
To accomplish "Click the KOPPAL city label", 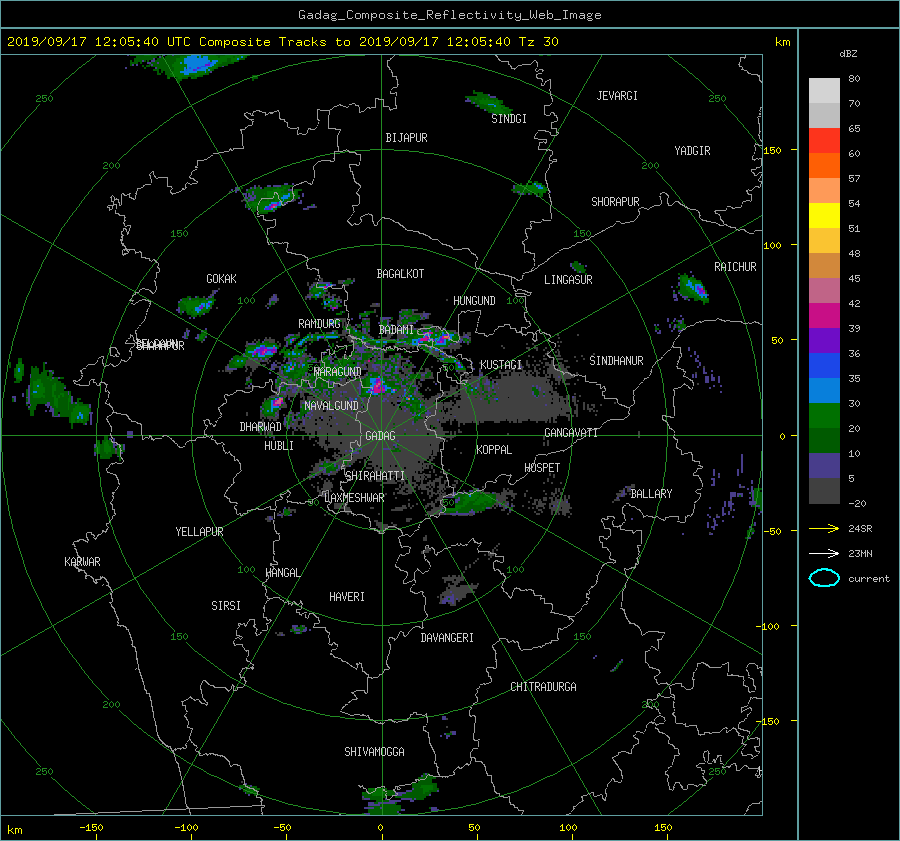I will tap(494, 450).
